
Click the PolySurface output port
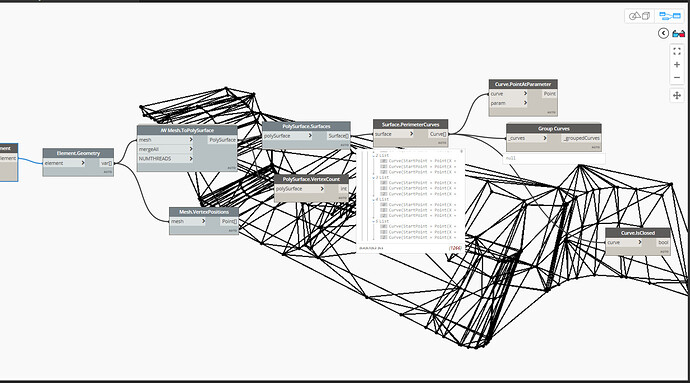coord(222,140)
